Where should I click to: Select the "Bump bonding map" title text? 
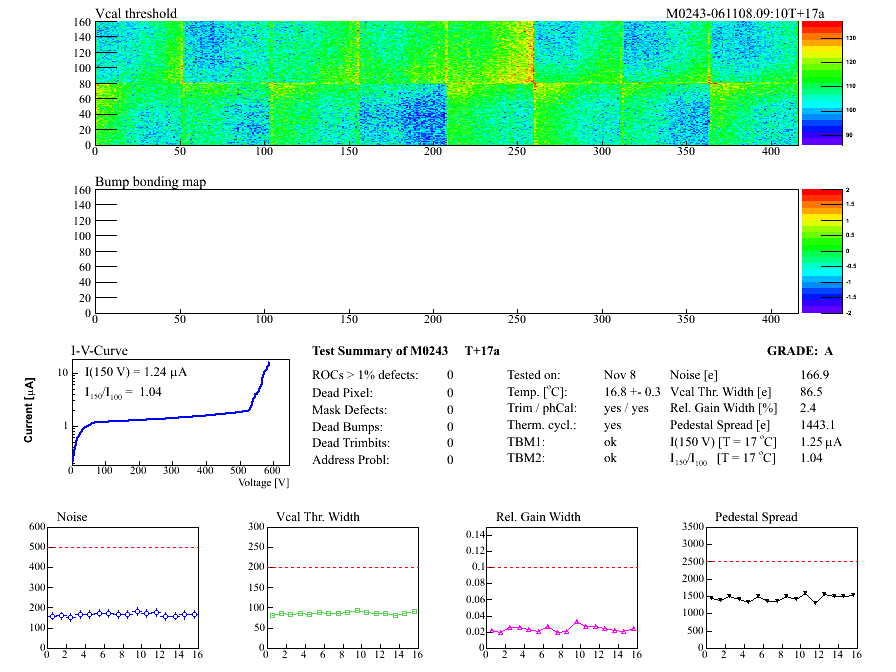[150, 183]
